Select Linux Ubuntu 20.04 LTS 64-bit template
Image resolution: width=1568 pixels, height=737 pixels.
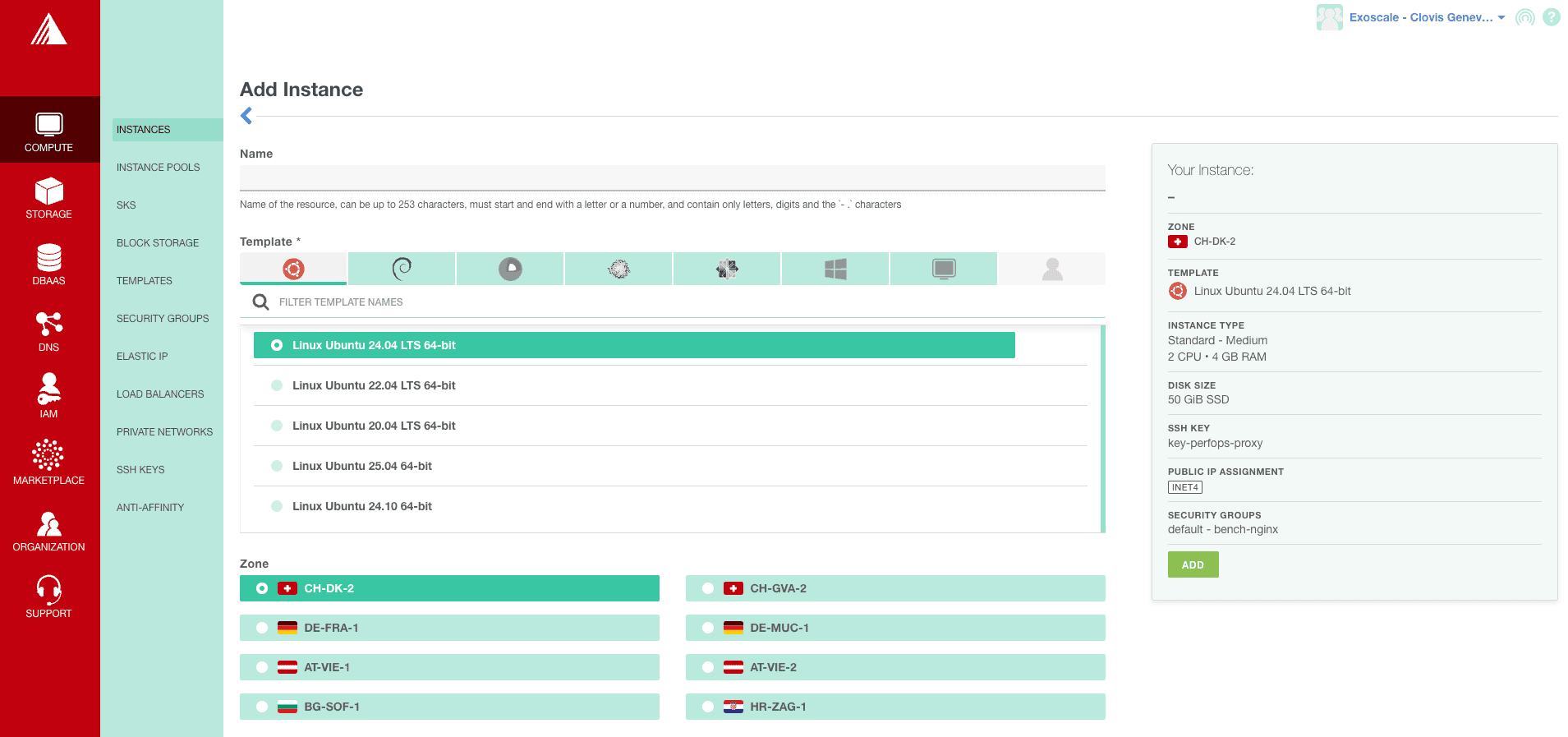coord(670,426)
